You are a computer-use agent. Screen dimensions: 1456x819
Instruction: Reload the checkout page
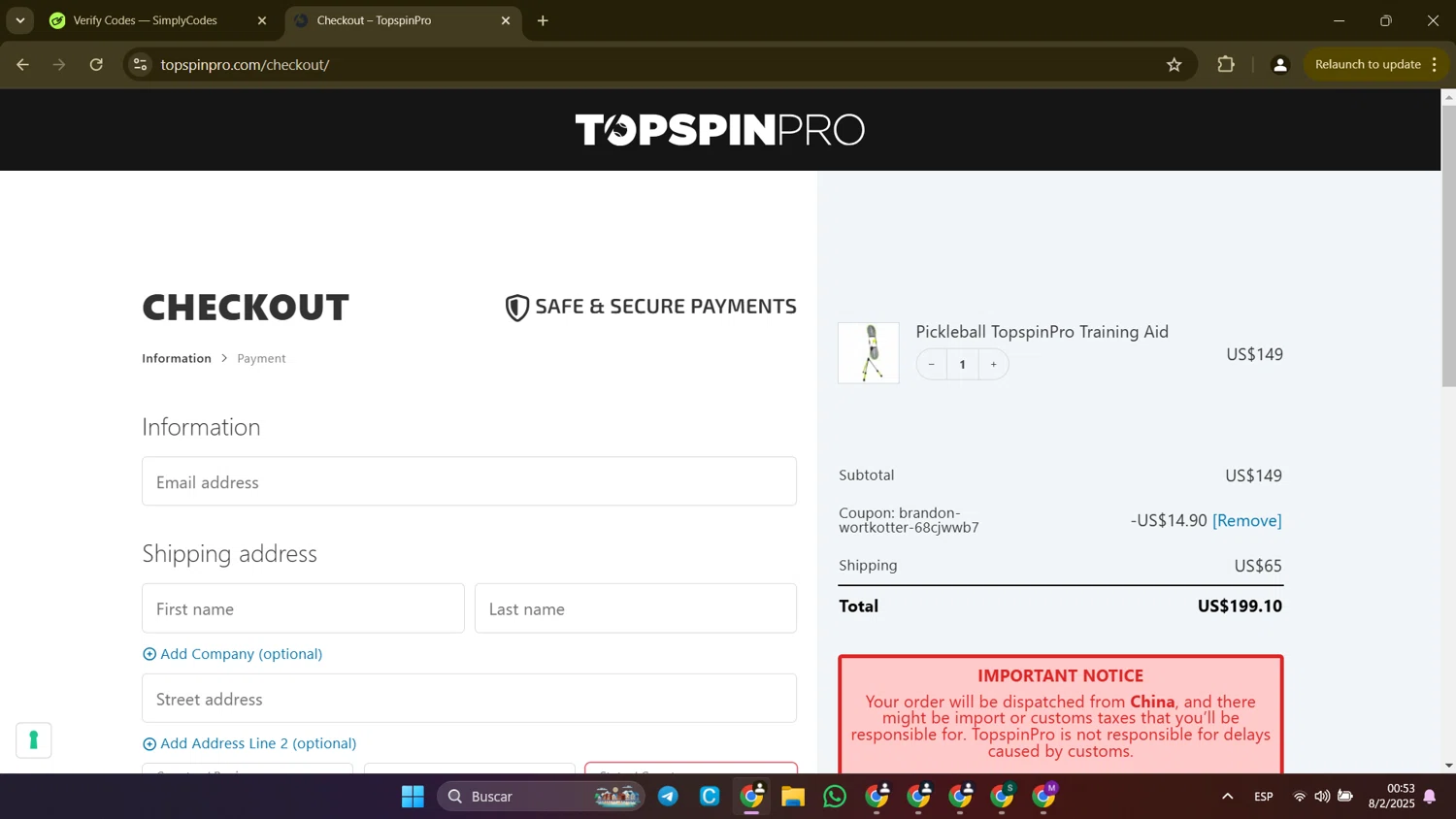tap(96, 65)
